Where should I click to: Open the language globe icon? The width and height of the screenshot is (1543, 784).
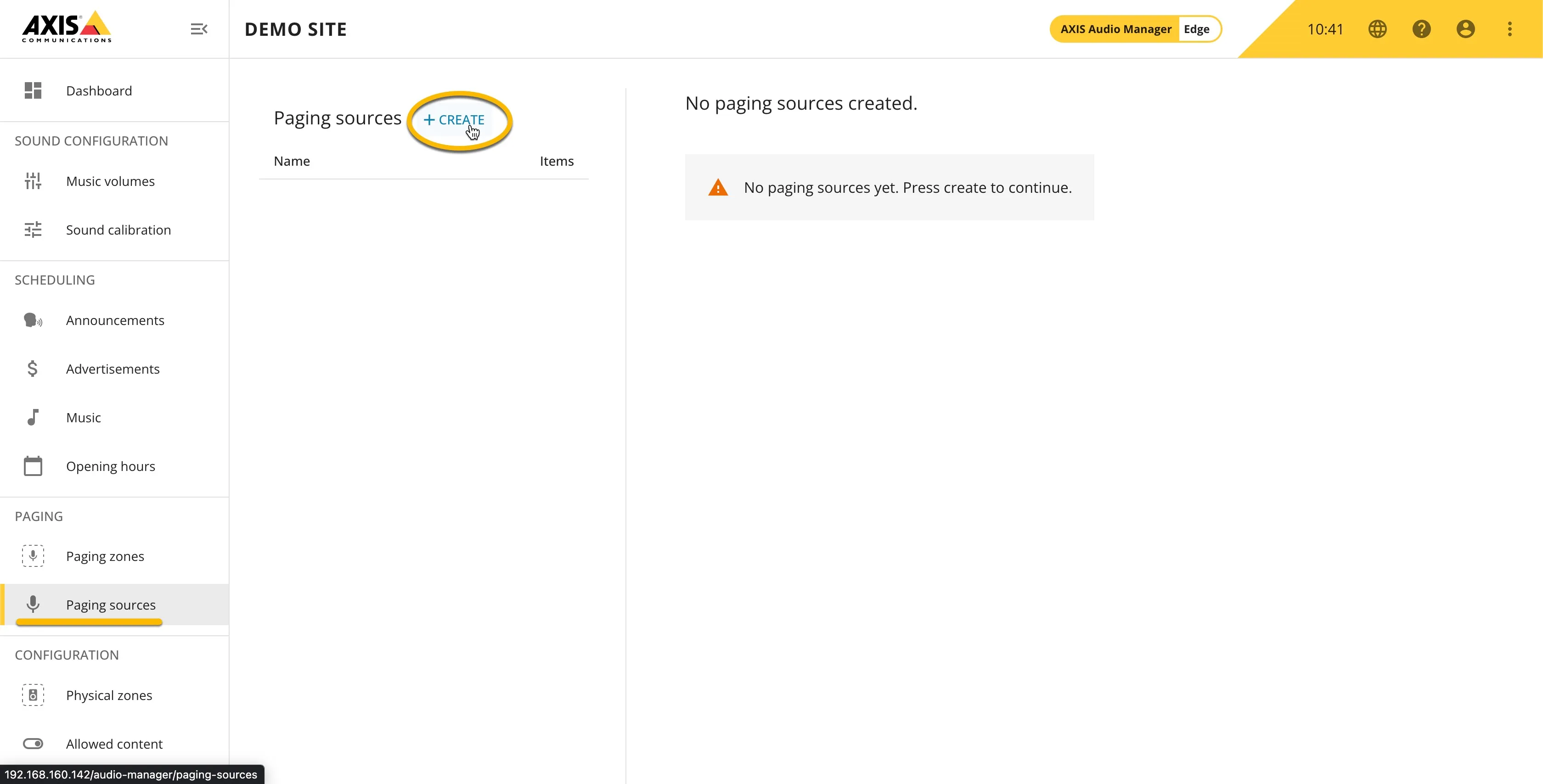(1377, 29)
